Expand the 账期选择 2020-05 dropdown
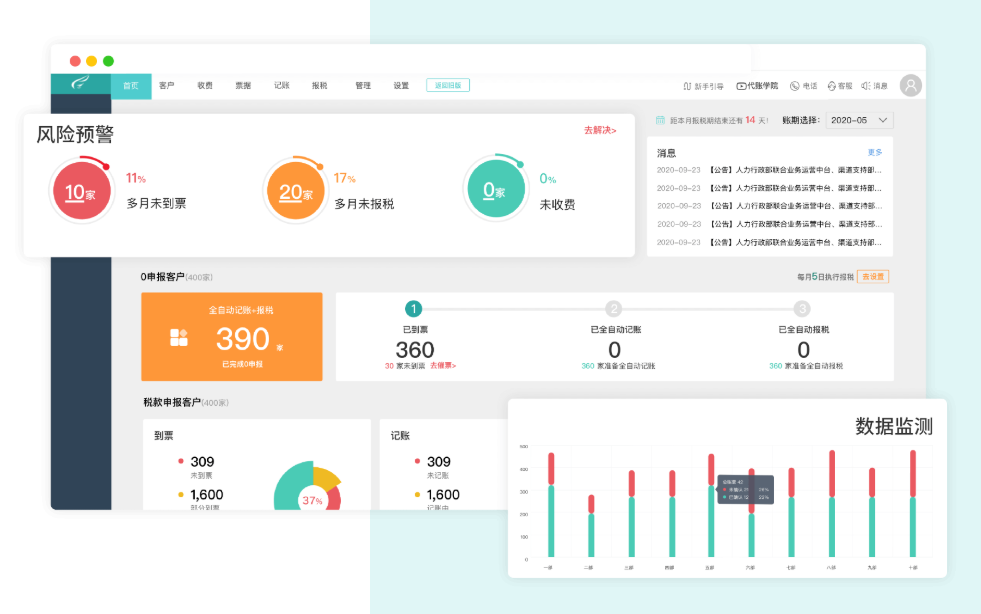The image size is (981, 614). [860, 120]
